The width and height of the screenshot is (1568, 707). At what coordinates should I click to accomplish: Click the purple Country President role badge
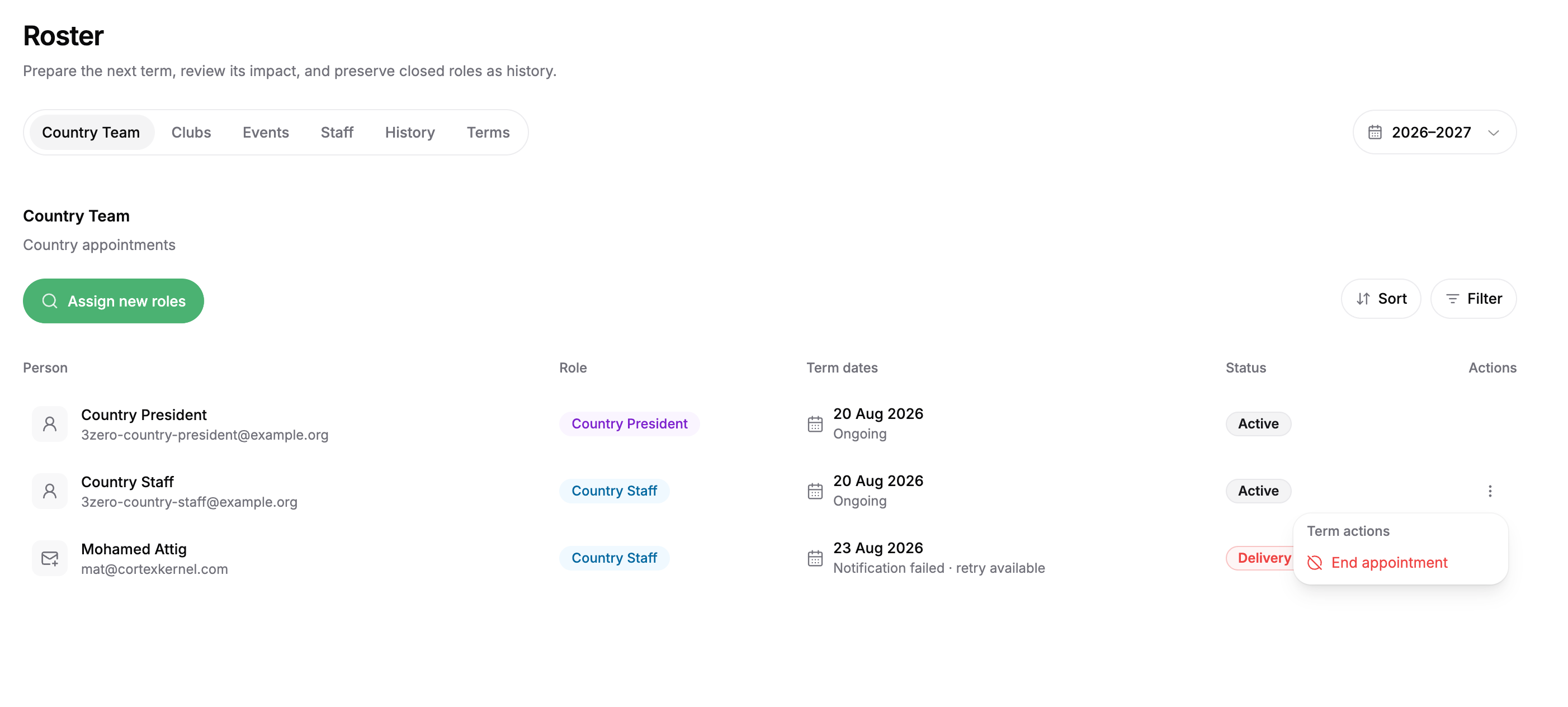[x=630, y=424]
